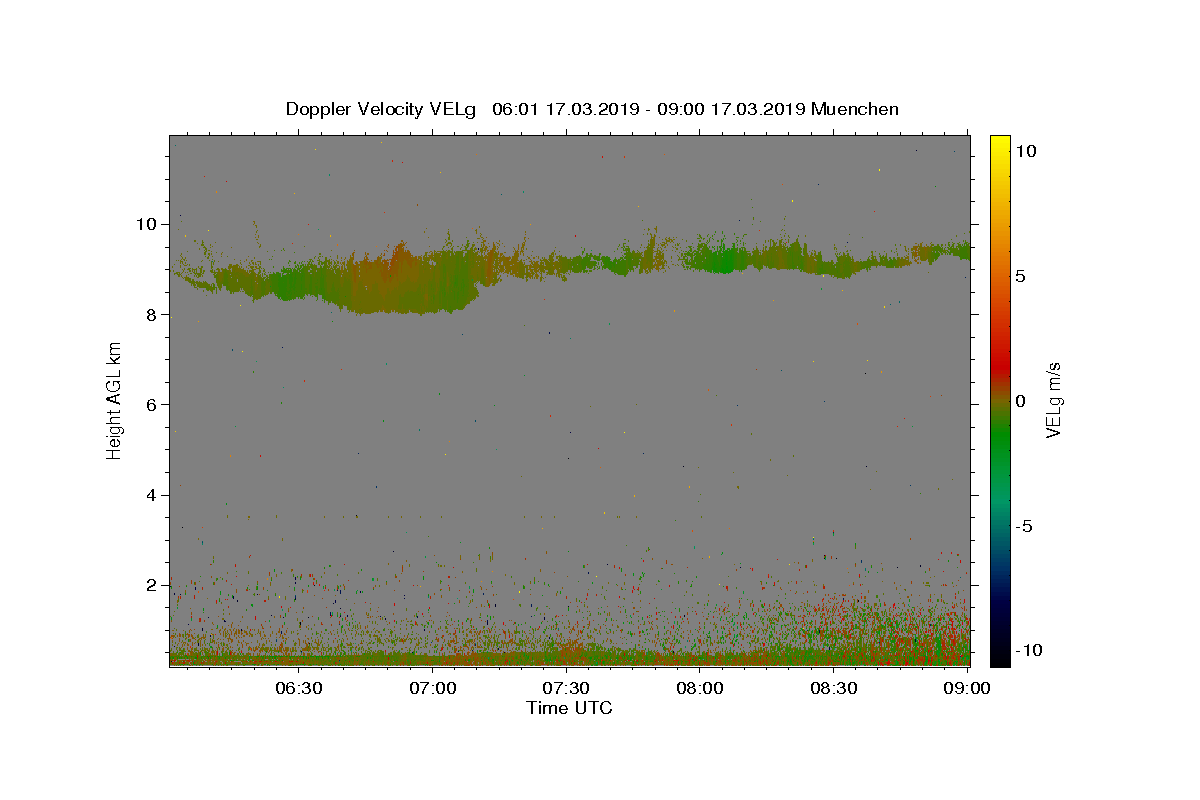This screenshot has width=1200, height=800.
Task: Click the end time '09:00 17.03.2019' in title
Action: [x=733, y=109]
